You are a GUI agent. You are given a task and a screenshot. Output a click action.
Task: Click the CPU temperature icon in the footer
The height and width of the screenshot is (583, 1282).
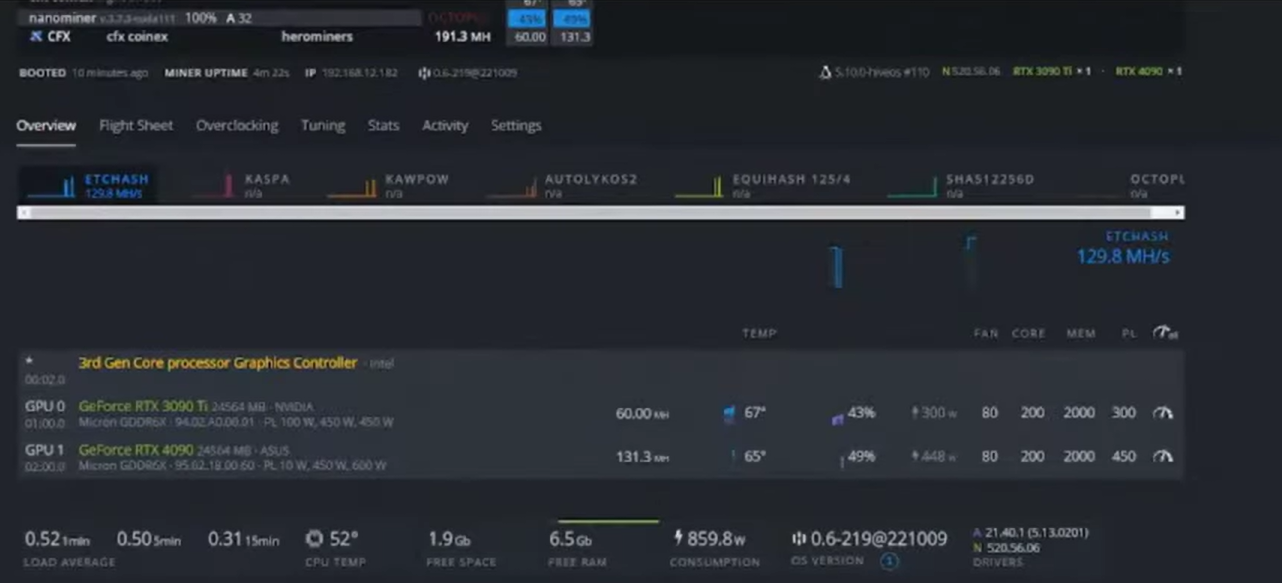pyautogui.click(x=314, y=538)
